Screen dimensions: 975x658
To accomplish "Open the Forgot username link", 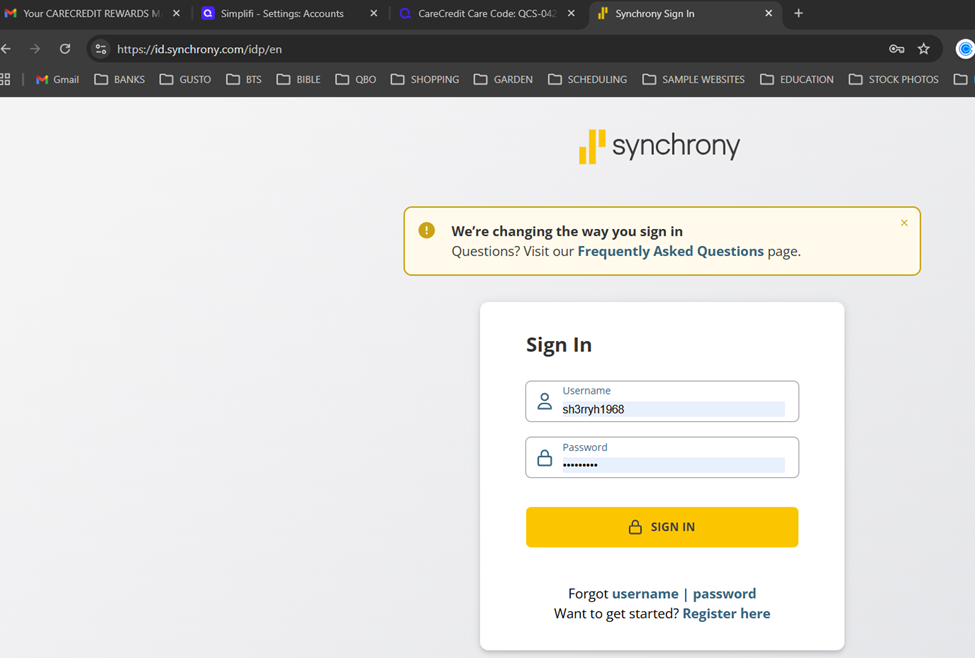I will tap(645, 594).
